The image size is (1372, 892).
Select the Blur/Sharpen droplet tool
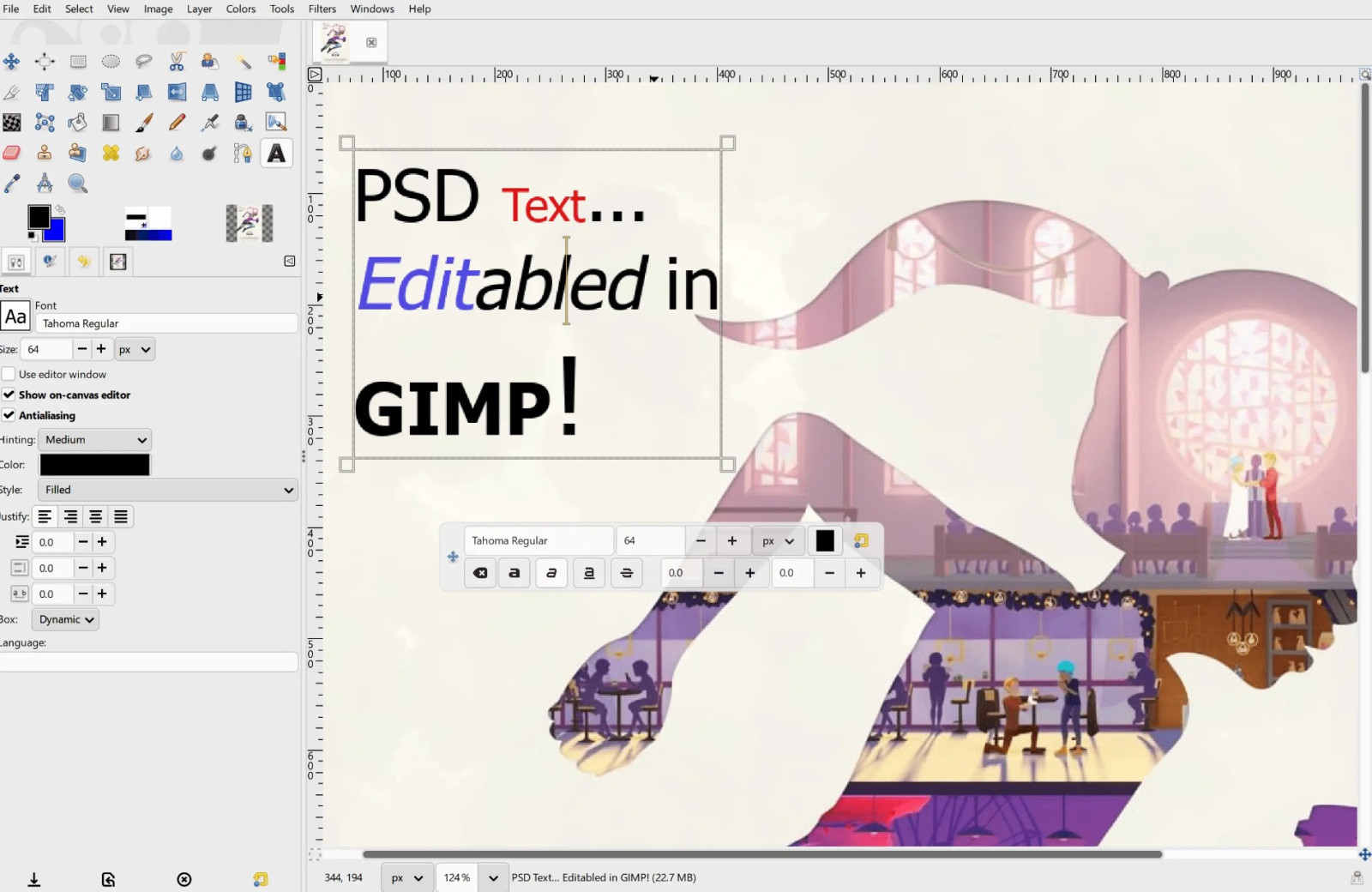[177, 154]
